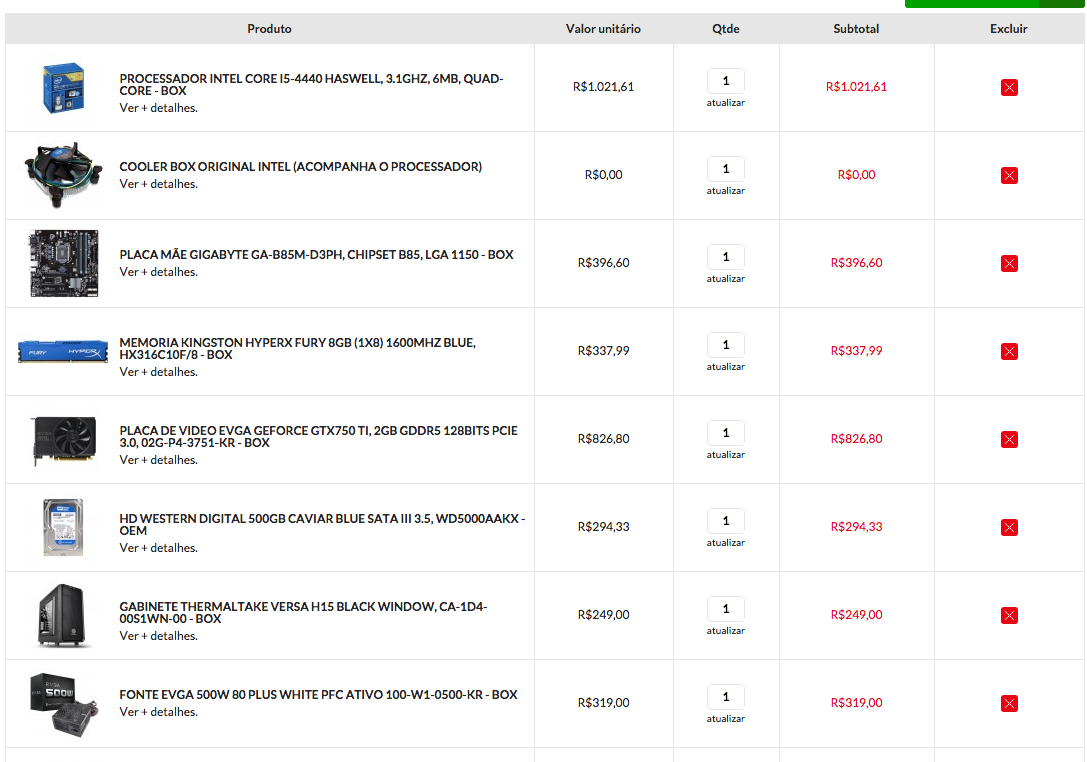The width and height of the screenshot is (1087, 762).
Task: View the EVGA 500W power supply image
Action: 64,704
